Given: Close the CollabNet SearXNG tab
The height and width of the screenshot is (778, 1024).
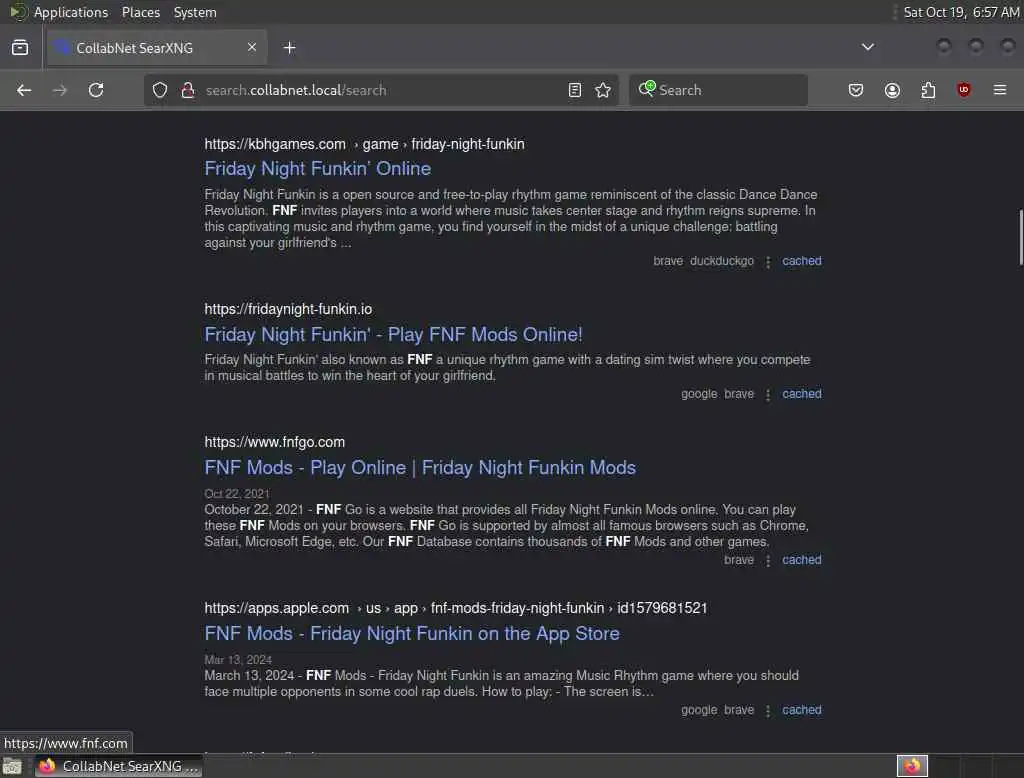Looking at the screenshot, I should [x=252, y=47].
